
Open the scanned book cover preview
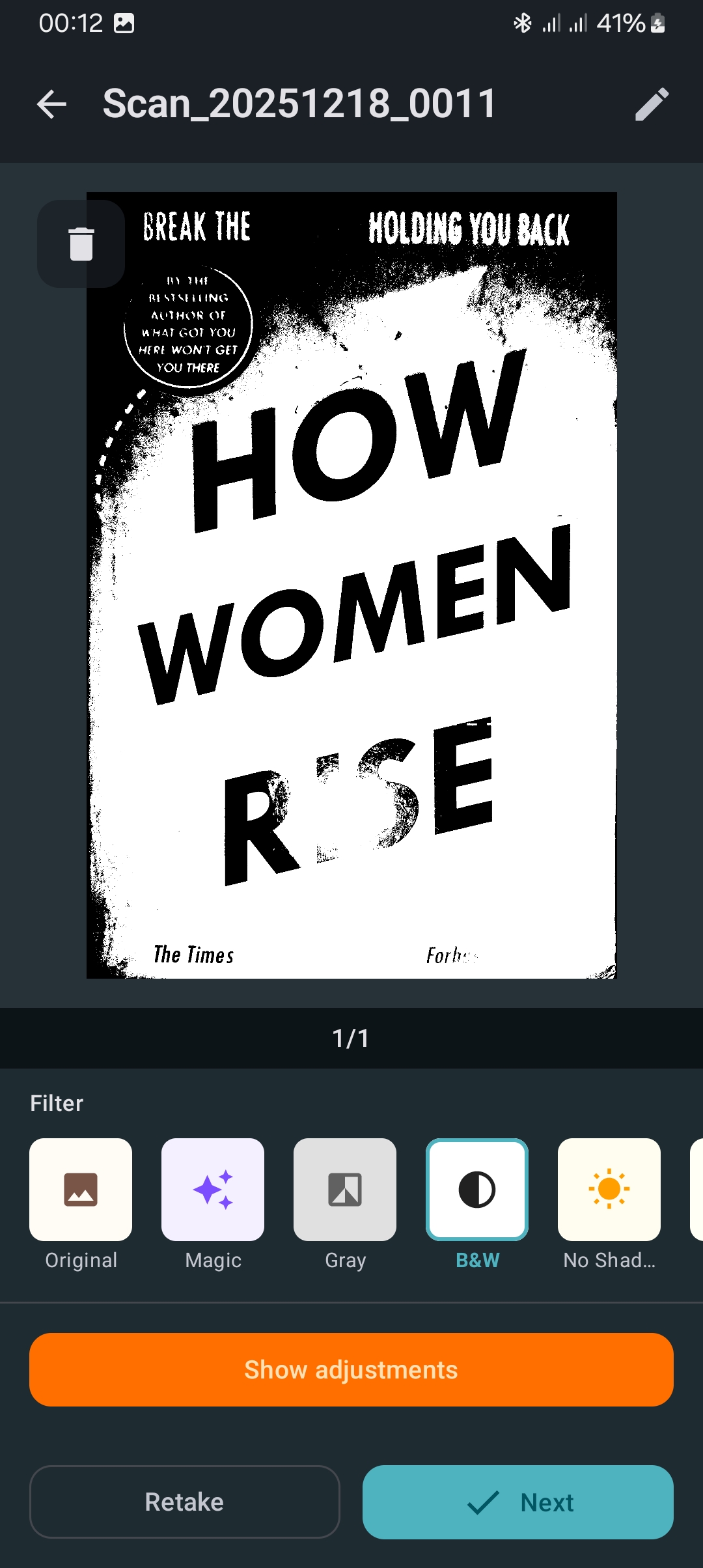coord(351,585)
